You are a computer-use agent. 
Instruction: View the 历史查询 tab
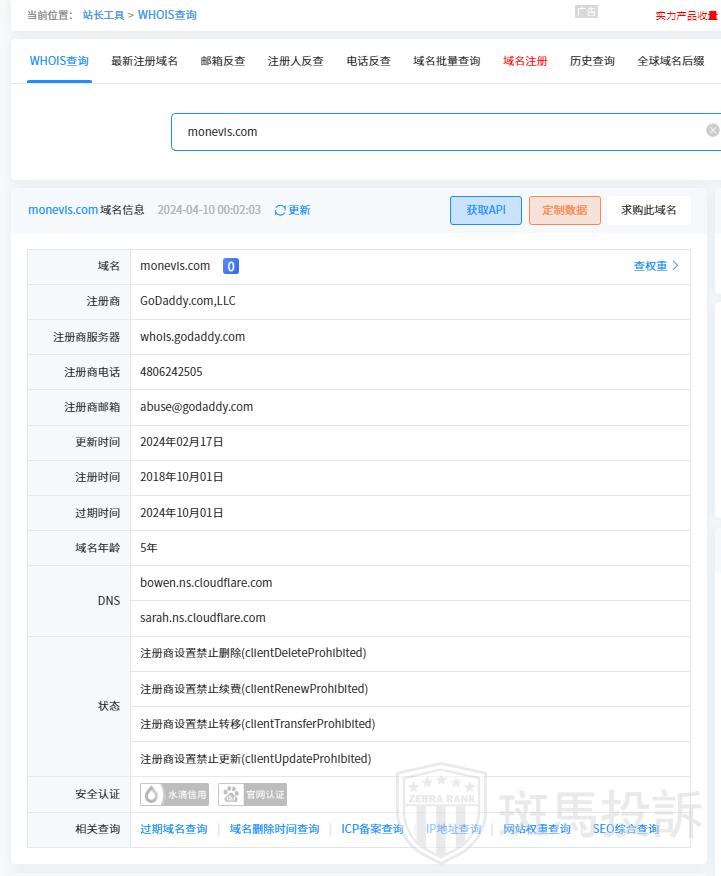coord(592,61)
